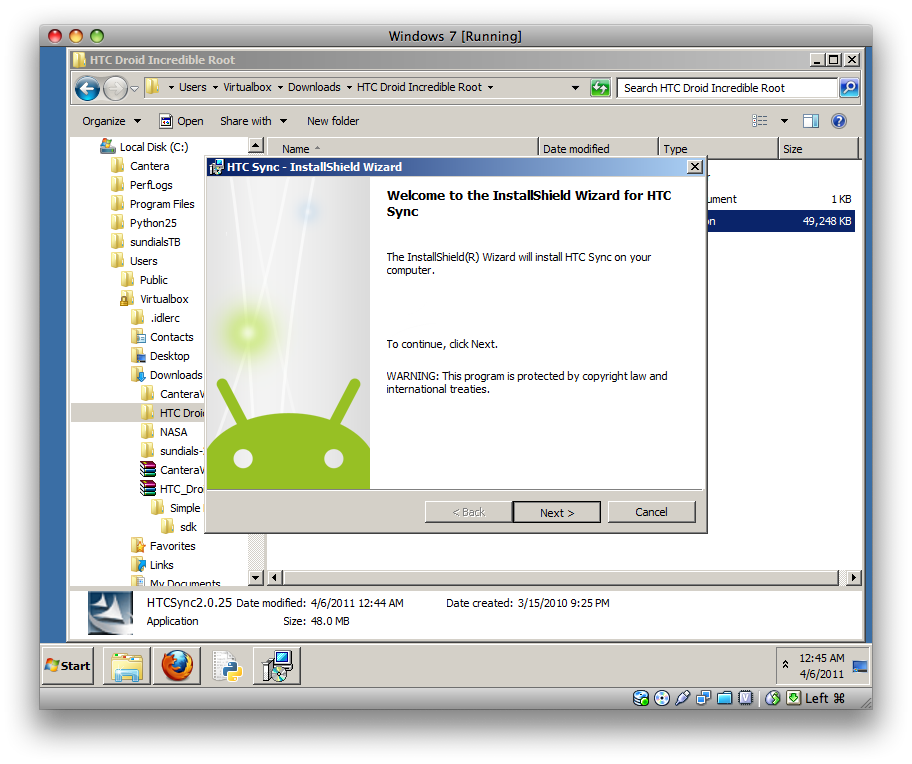Click Open in the Explorer toolbar
This screenshot has height=764, width=912.
click(x=181, y=121)
